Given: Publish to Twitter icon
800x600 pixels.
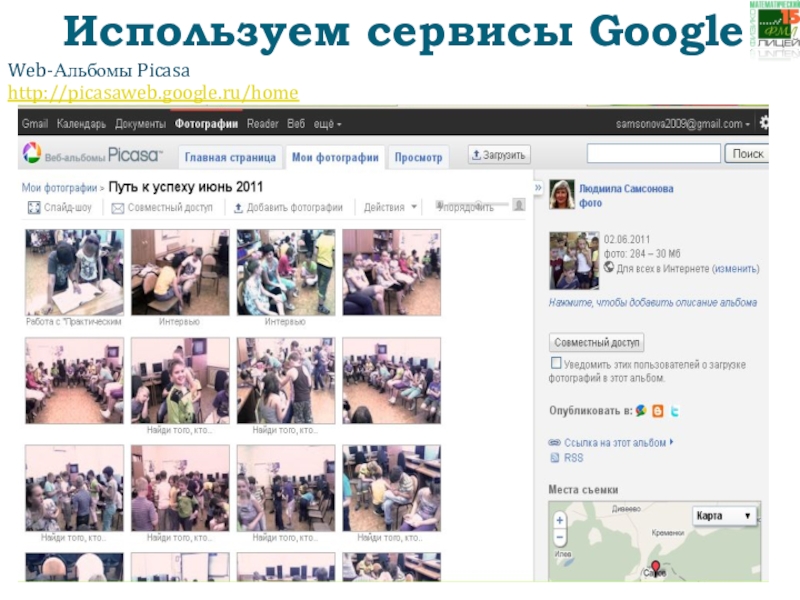Looking at the screenshot, I should point(674,411).
